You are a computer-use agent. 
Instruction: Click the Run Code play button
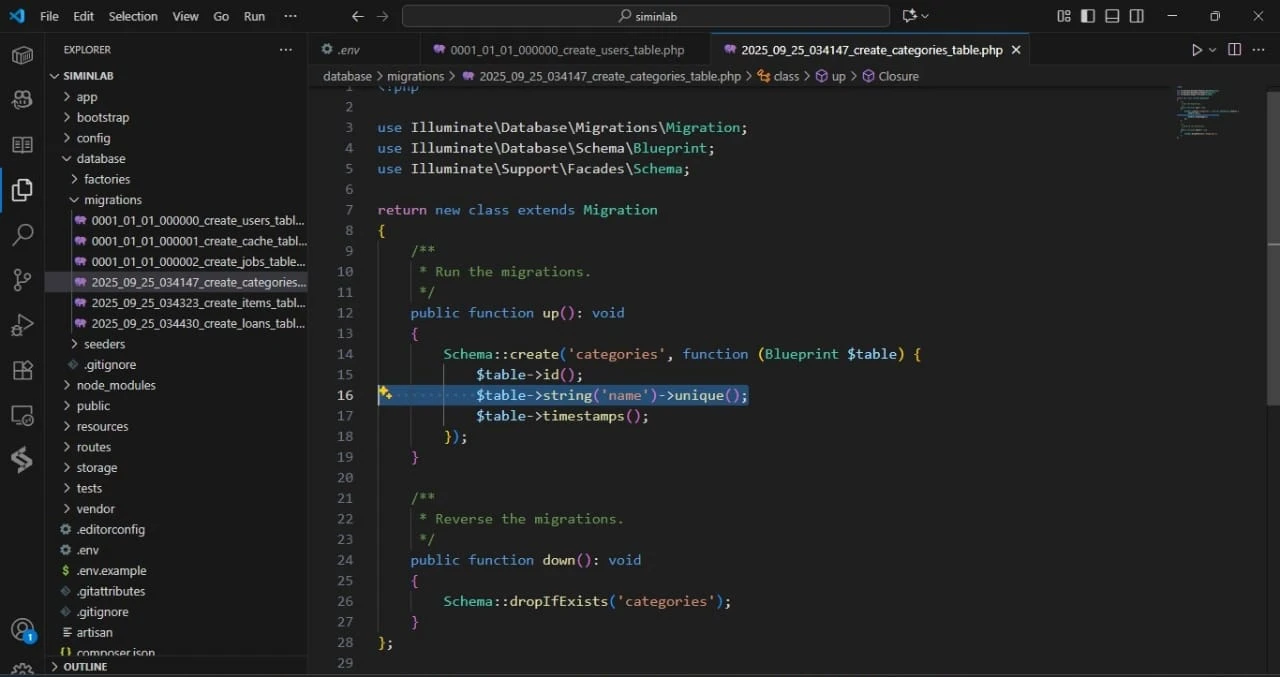pyautogui.click(x=1197, y=50)
